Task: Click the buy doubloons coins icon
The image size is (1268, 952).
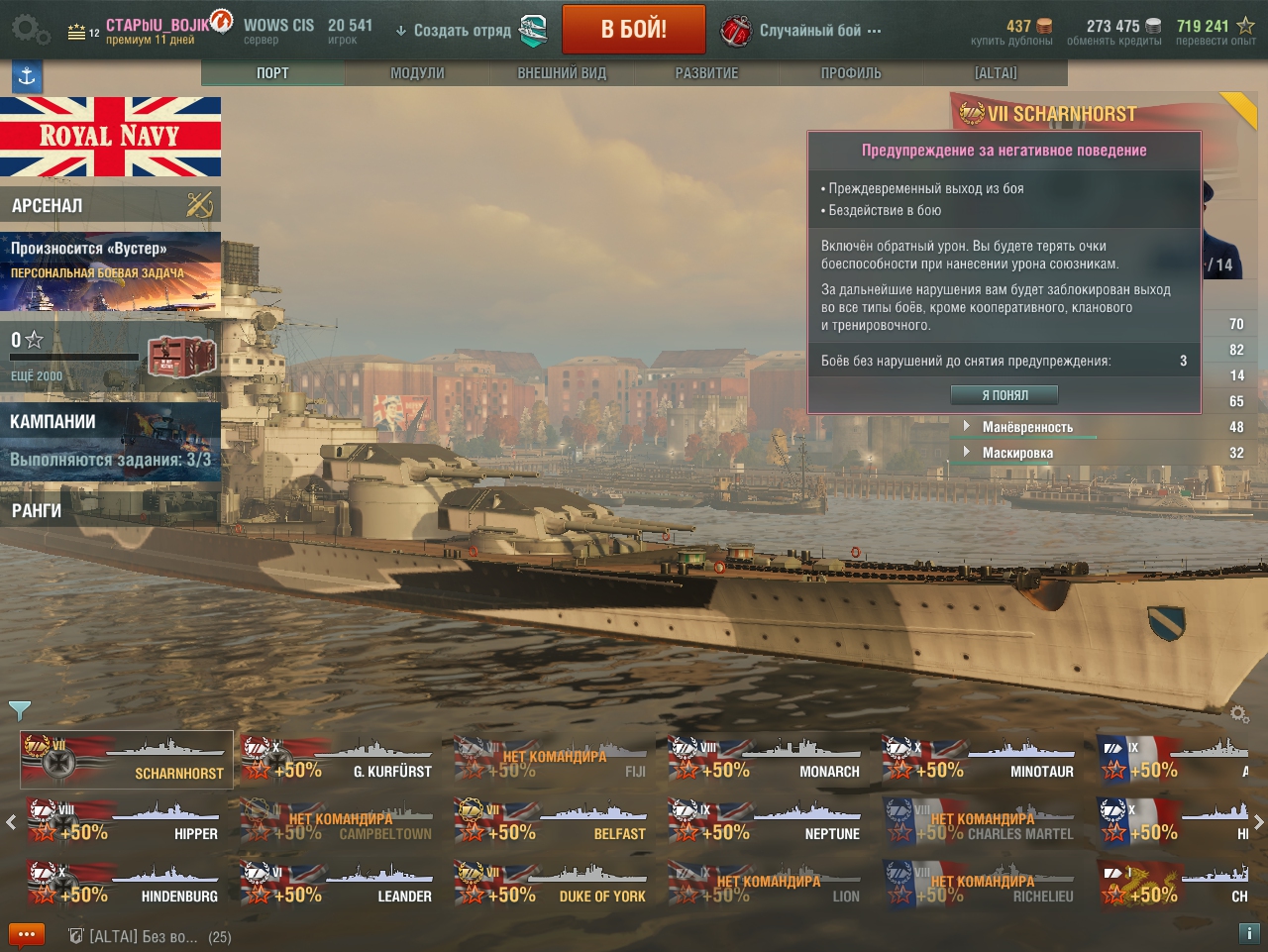Action: point(1044,26)
